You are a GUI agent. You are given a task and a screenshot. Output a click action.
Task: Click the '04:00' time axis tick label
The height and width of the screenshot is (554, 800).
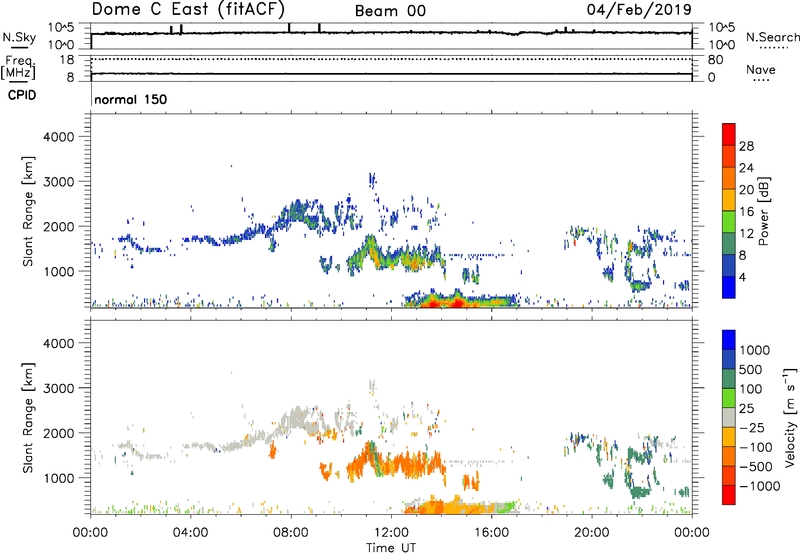190,533
